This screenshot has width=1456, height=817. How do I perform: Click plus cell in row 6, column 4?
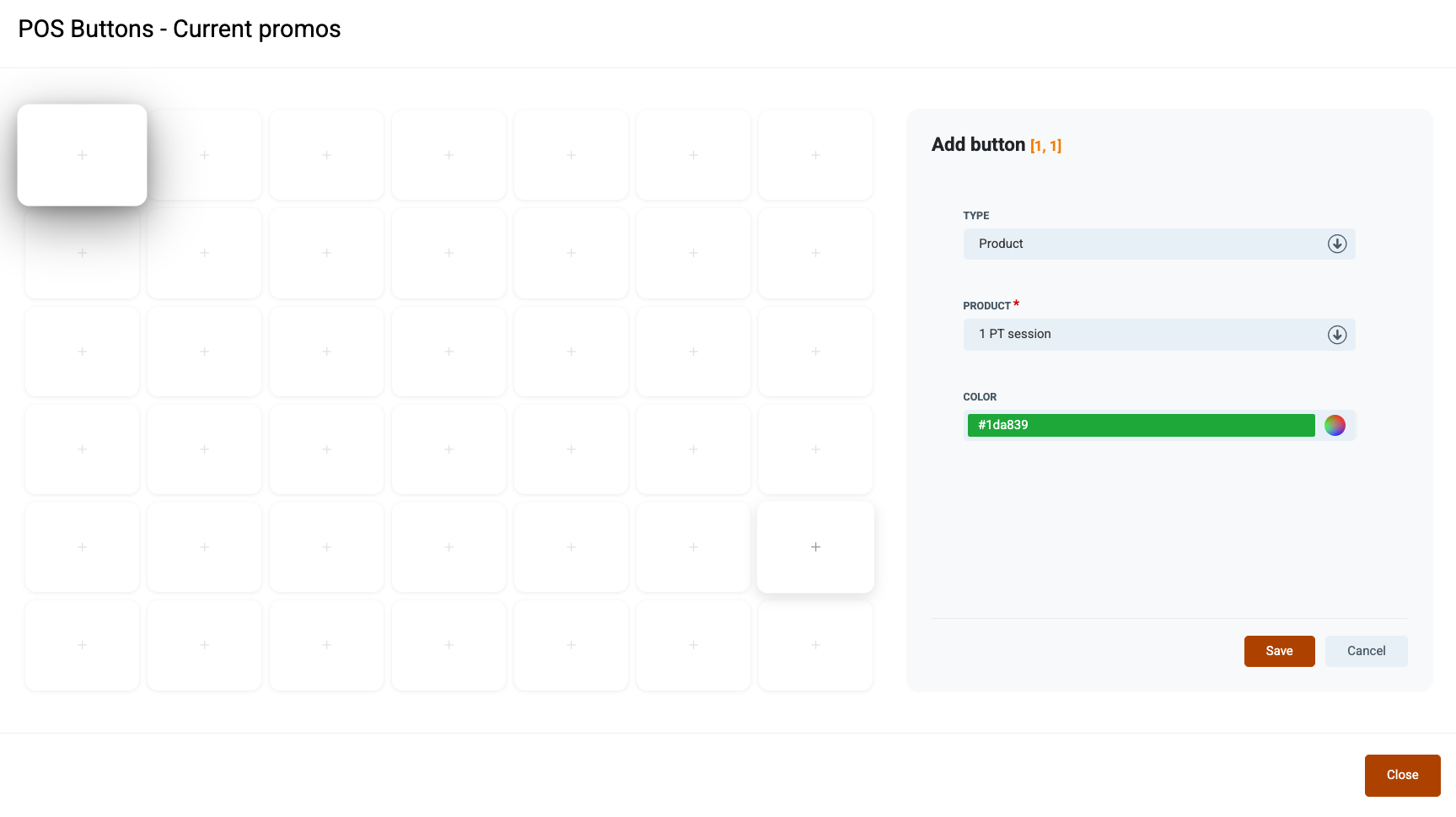[449, 645]
